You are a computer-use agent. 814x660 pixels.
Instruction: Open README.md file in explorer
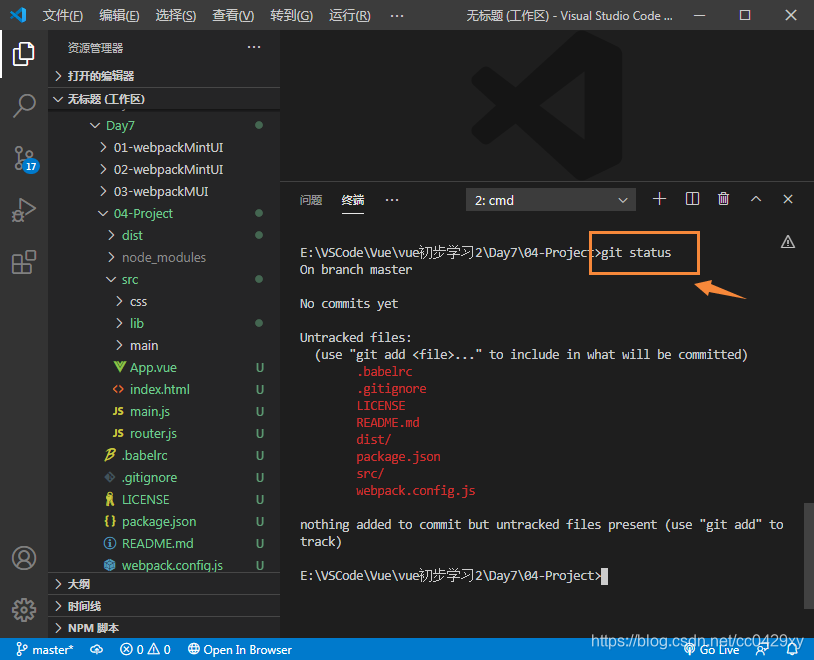tap(164, 543)
